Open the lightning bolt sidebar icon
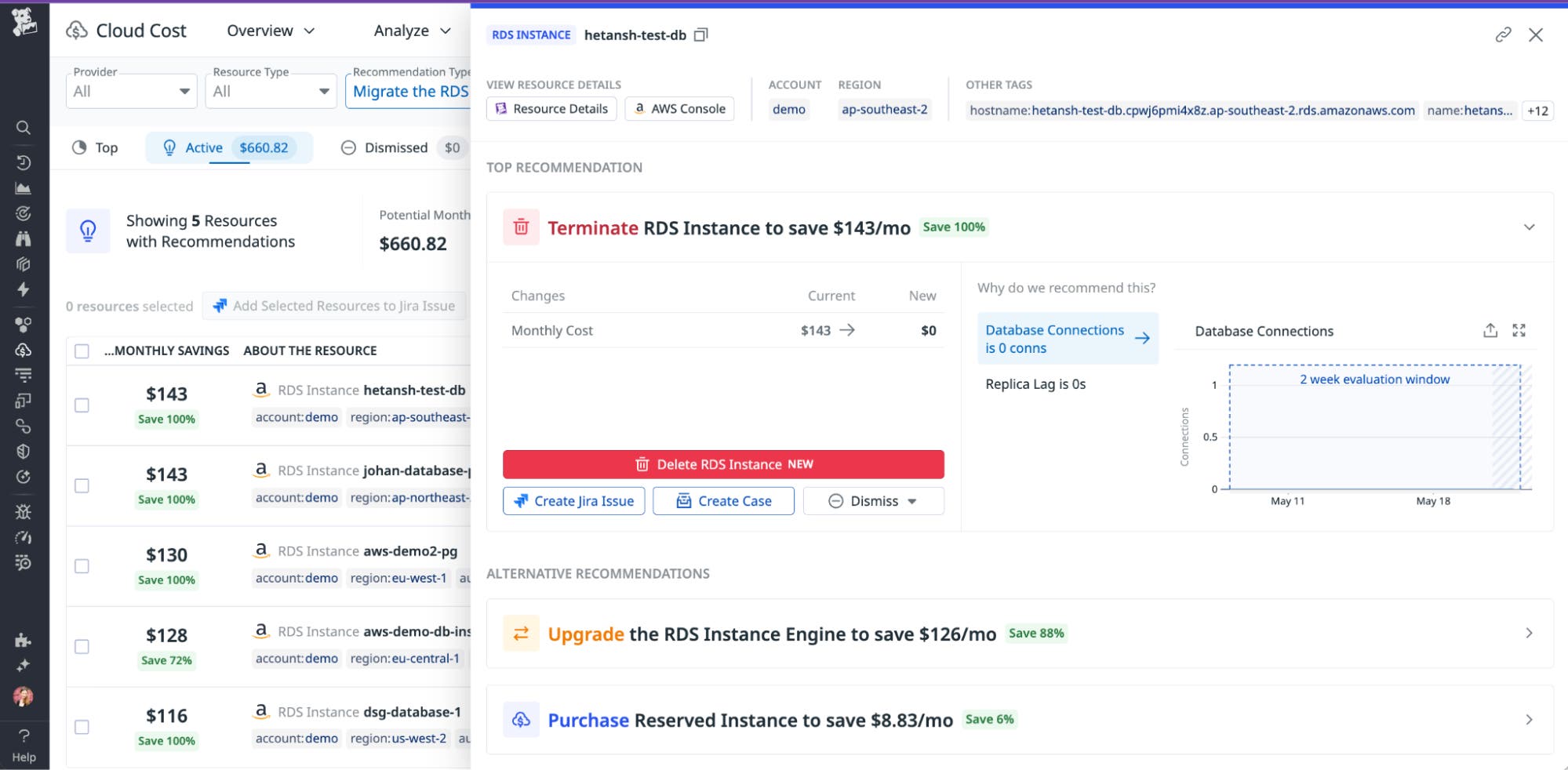 tap(24, 290)
